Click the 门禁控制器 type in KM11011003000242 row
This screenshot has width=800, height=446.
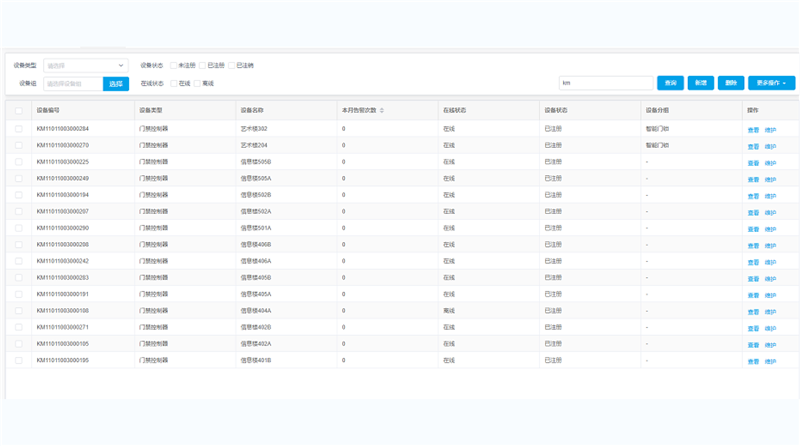click(x=154, y=261)
